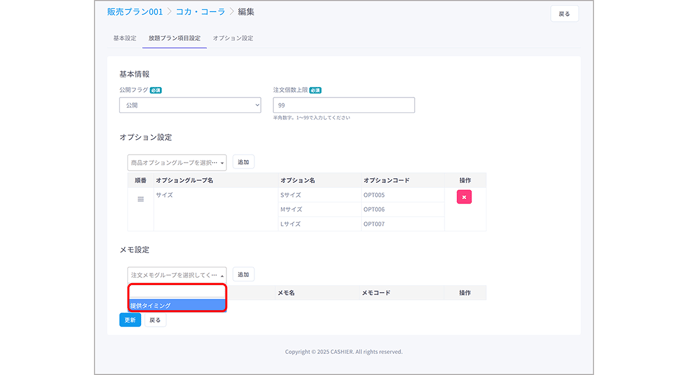Click the bottom 戻る button
The image size is (688, 375).
[155, 320]
